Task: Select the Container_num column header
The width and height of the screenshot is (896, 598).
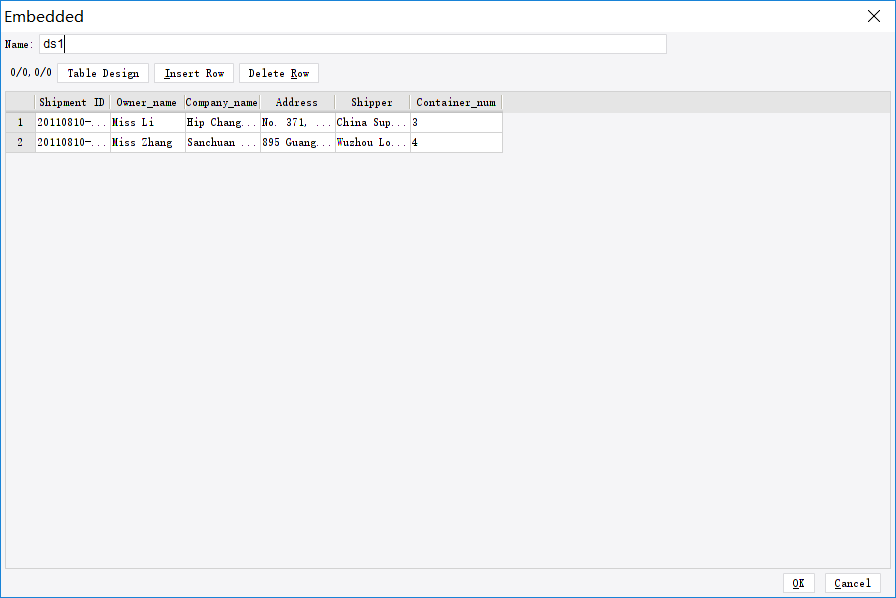Action: pyautogui.click(x=455, y=102)
